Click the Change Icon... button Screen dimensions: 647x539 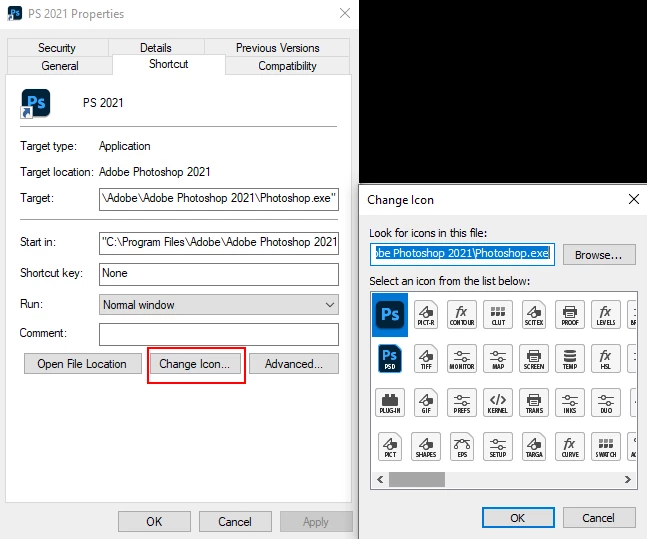[x=195, y=364]
